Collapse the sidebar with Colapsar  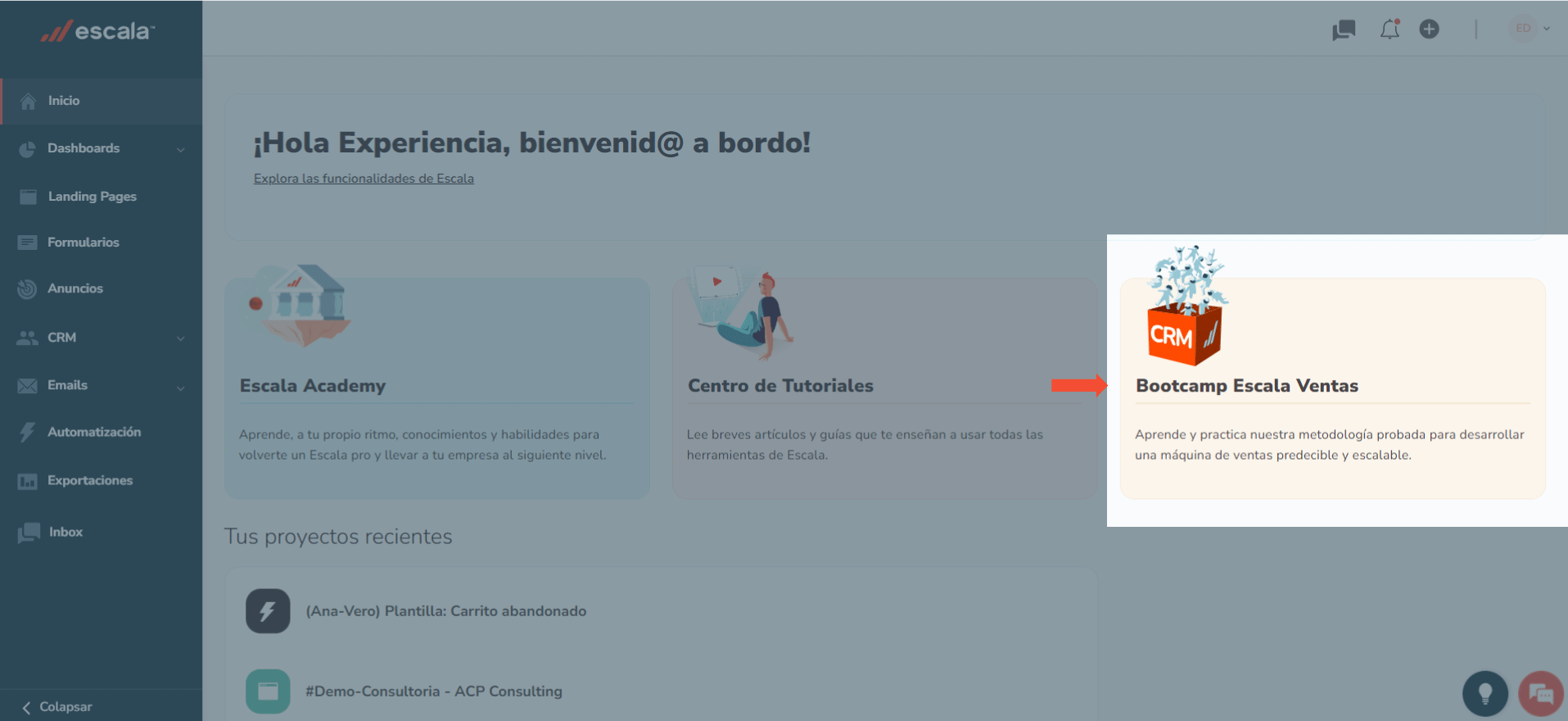[x=57, y=707]
